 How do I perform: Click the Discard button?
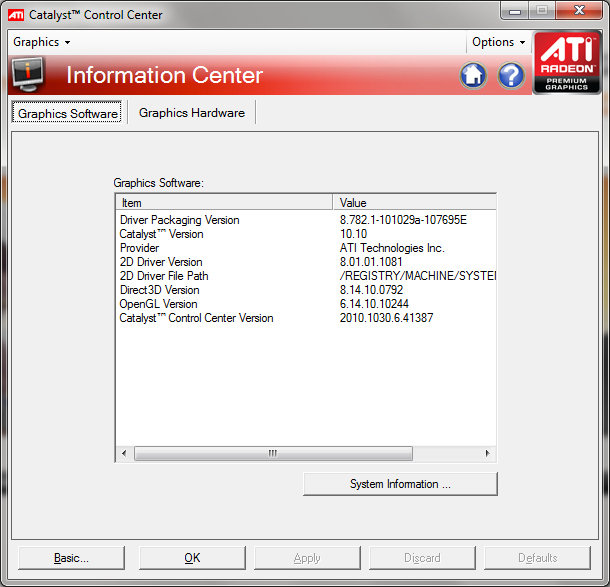[x=422, y=558]
